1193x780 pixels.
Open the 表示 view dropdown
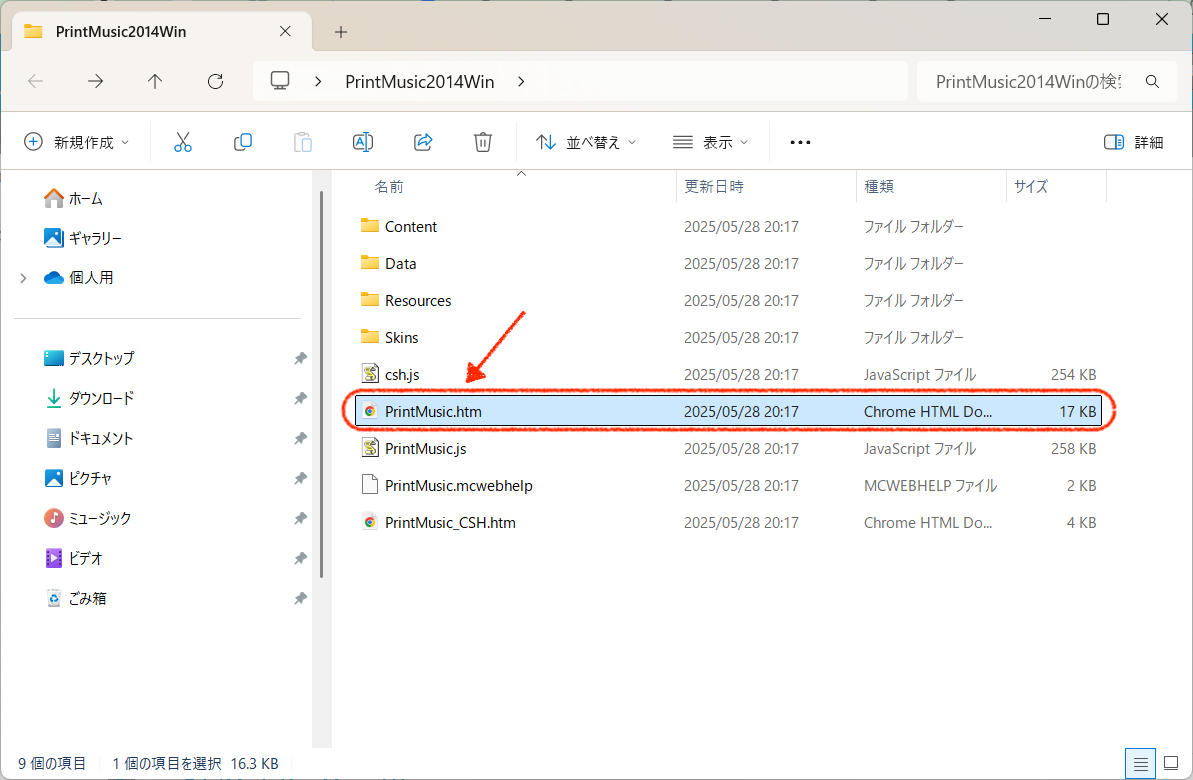(711, 142)
